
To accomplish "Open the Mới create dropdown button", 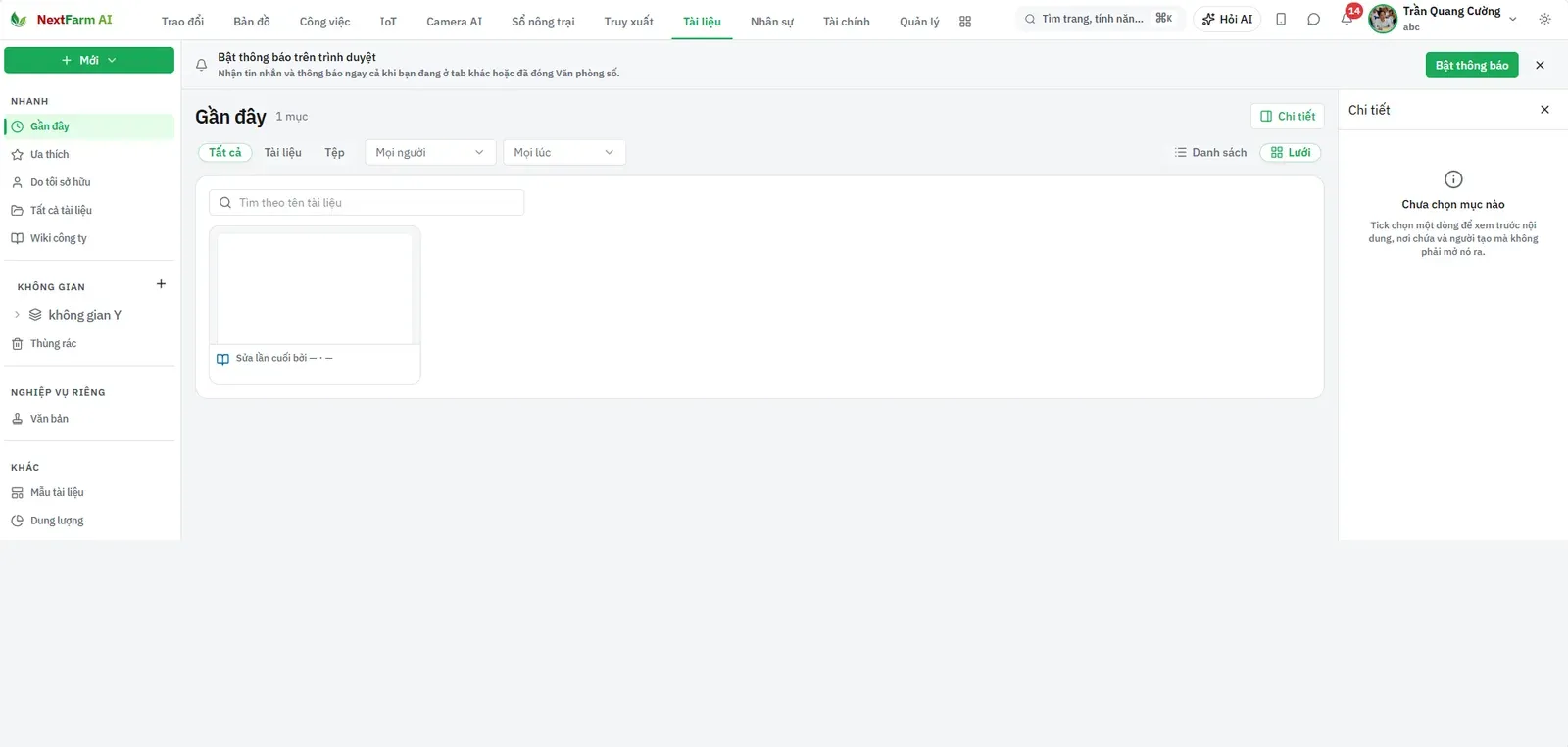I will [89, 60].
